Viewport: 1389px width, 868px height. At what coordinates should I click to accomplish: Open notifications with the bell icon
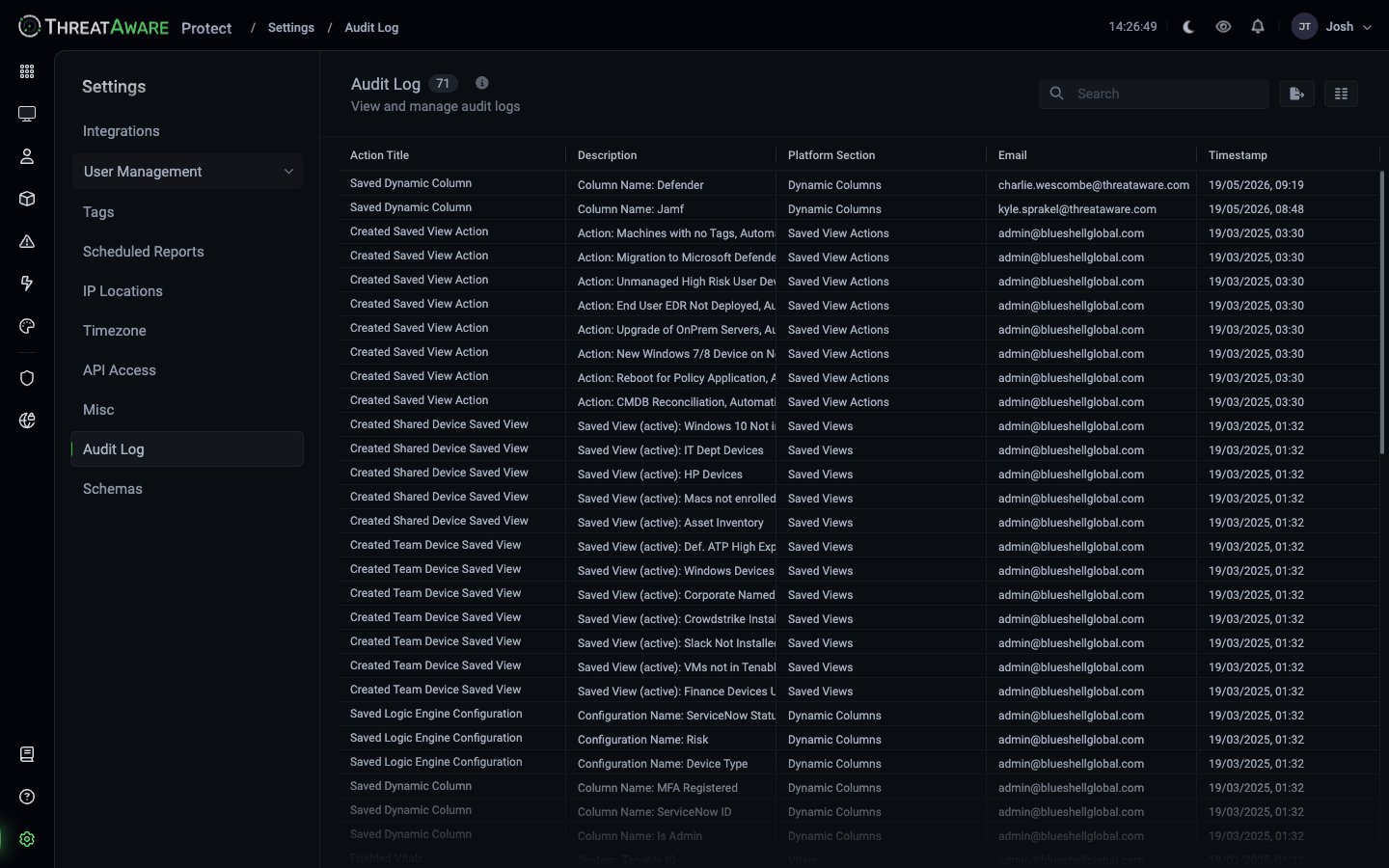(x=1258, y=27)
